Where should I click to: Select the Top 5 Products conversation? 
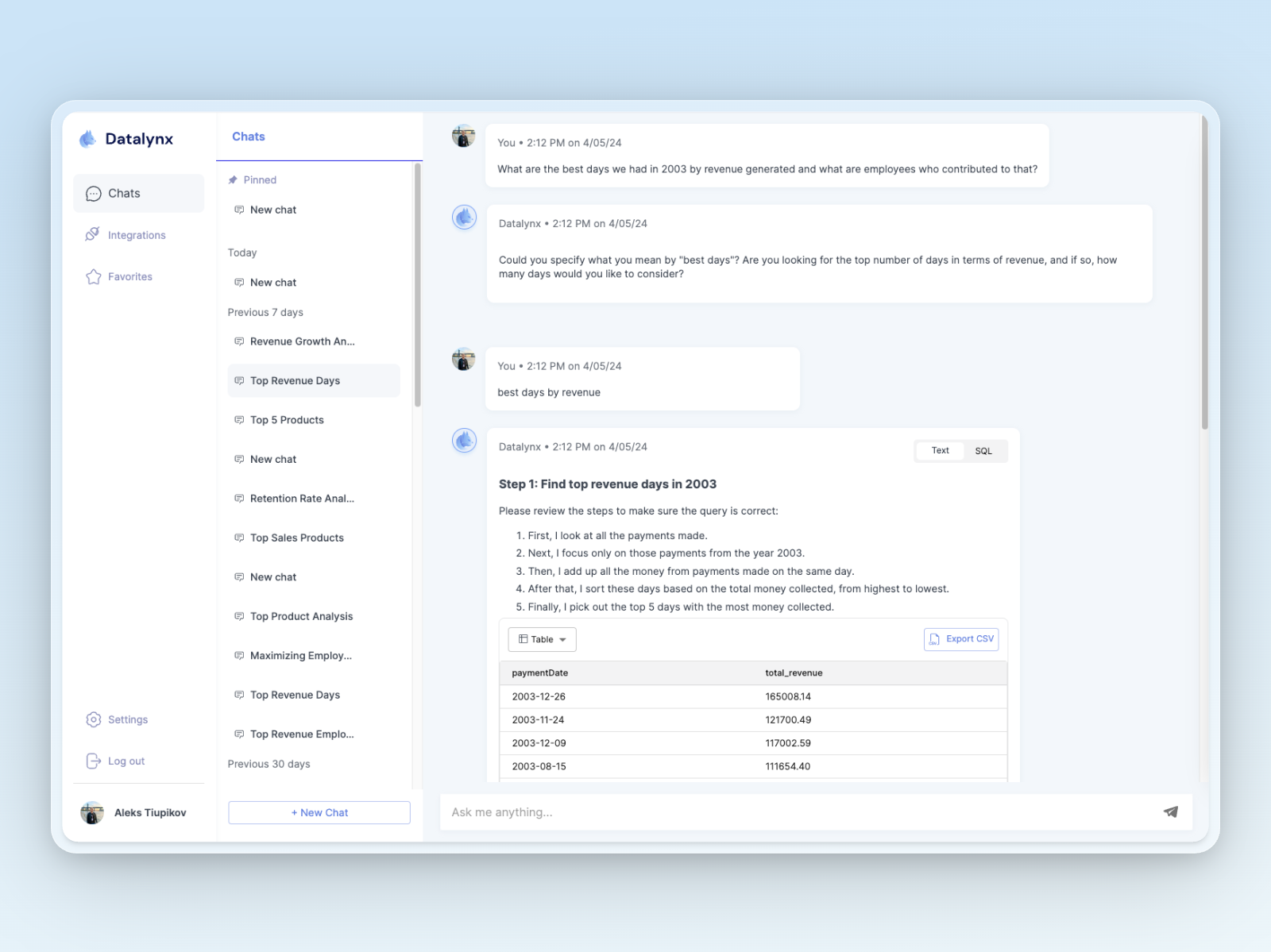pyautogui.click(x=286, y=419)
